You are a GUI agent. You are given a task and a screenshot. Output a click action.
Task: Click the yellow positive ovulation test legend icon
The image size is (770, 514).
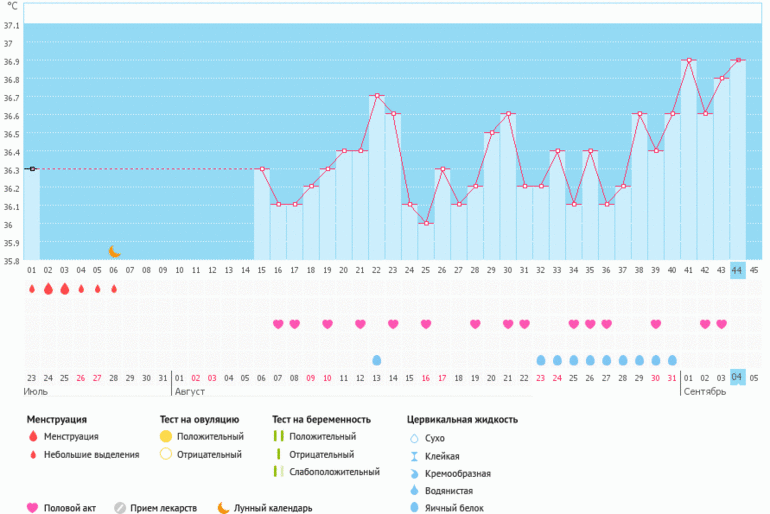165,437
